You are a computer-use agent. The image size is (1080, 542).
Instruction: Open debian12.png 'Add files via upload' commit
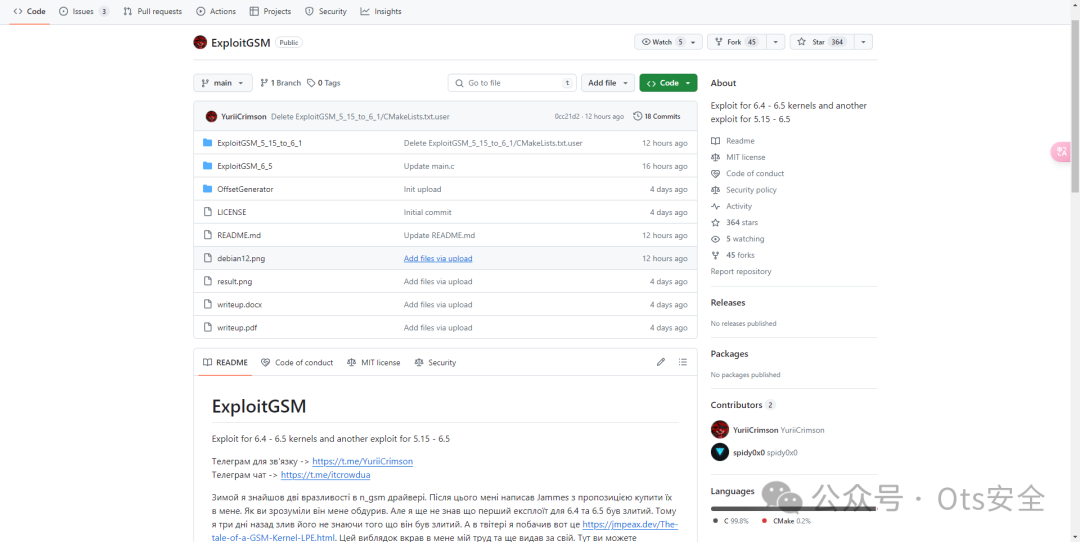(x=438, y=258)
